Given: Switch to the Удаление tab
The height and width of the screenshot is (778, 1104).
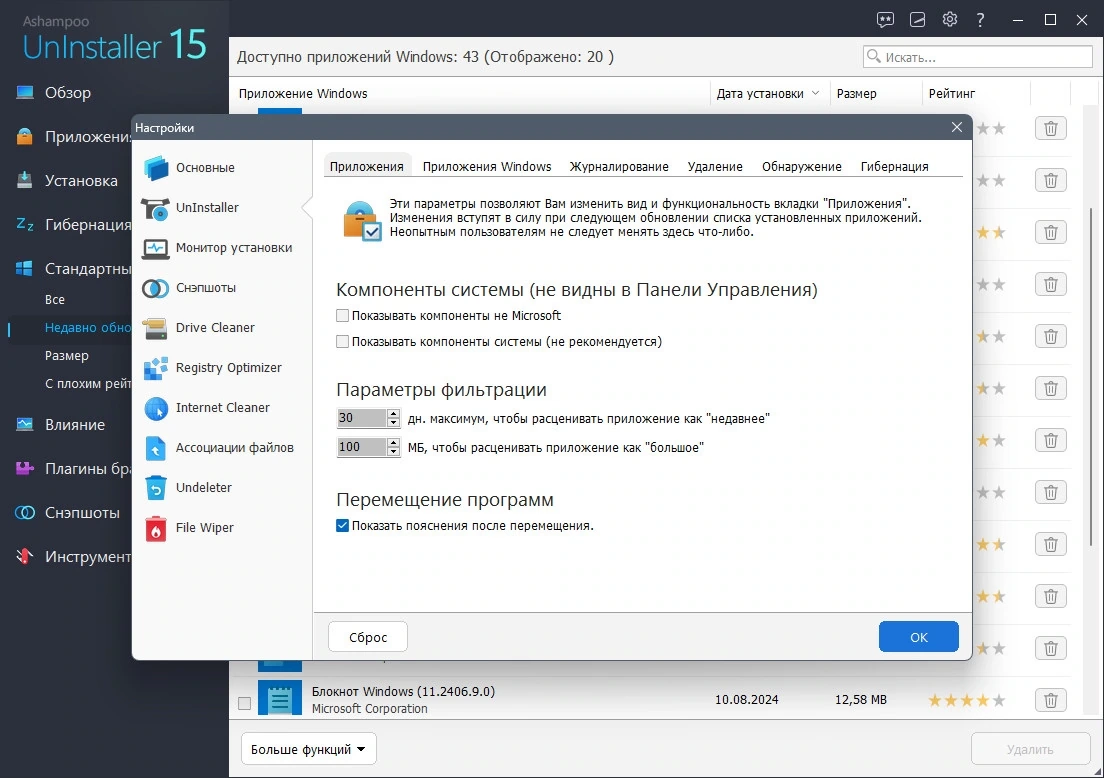Looking at the screenshot, I should point(715,166).
